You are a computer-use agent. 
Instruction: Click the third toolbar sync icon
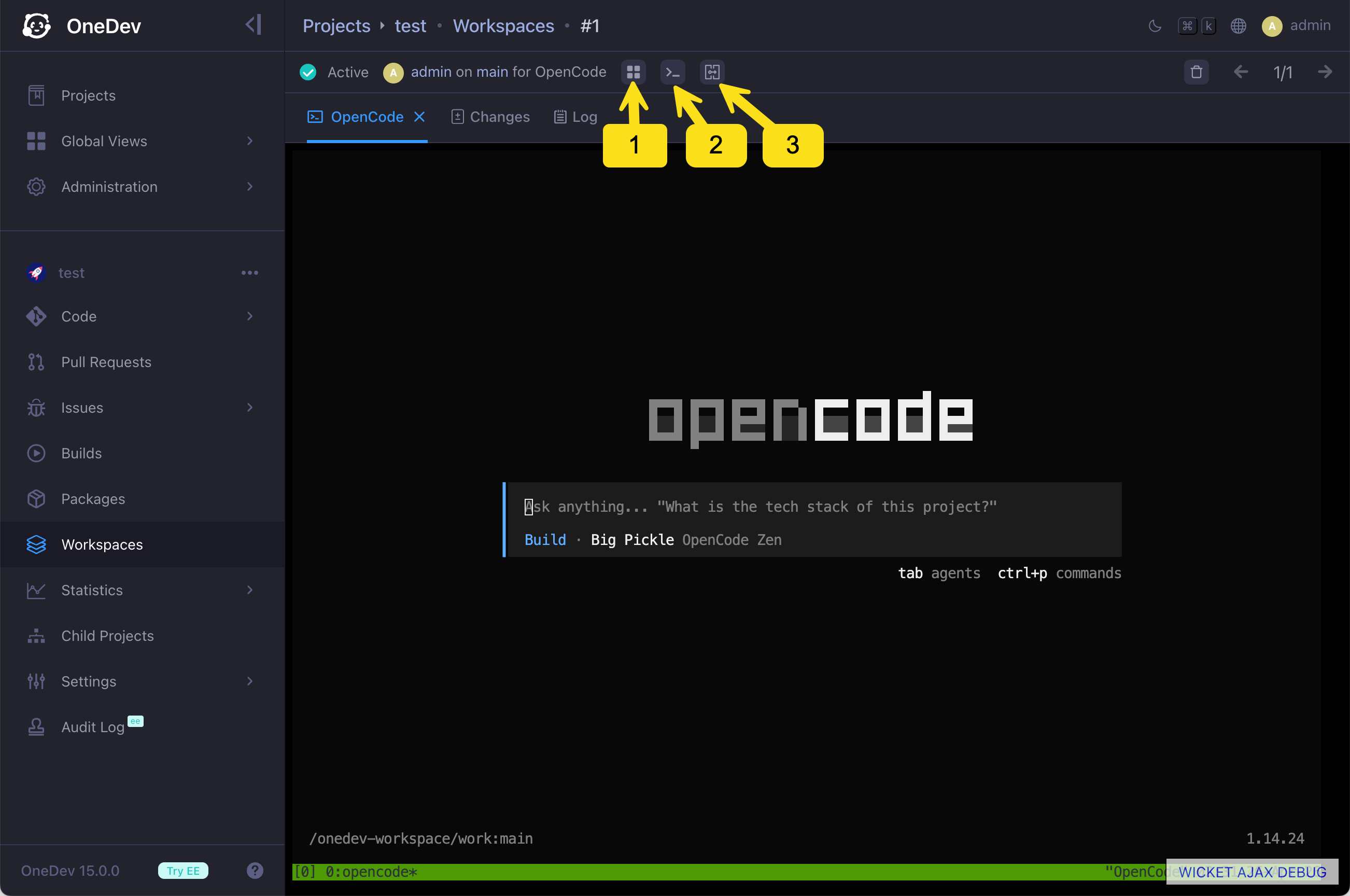(712, 72)
